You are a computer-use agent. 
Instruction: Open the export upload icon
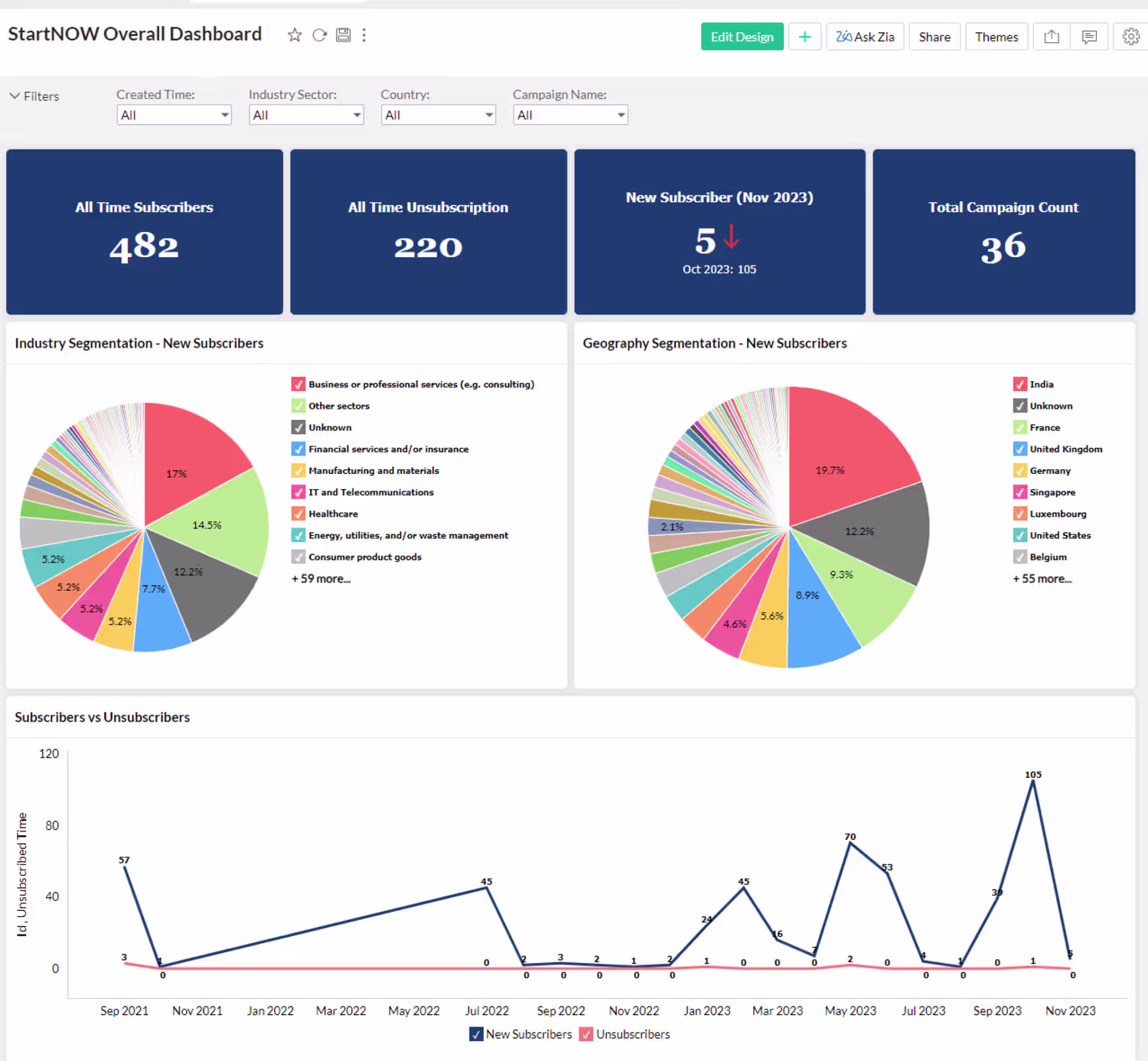(x=1052, y=37)
